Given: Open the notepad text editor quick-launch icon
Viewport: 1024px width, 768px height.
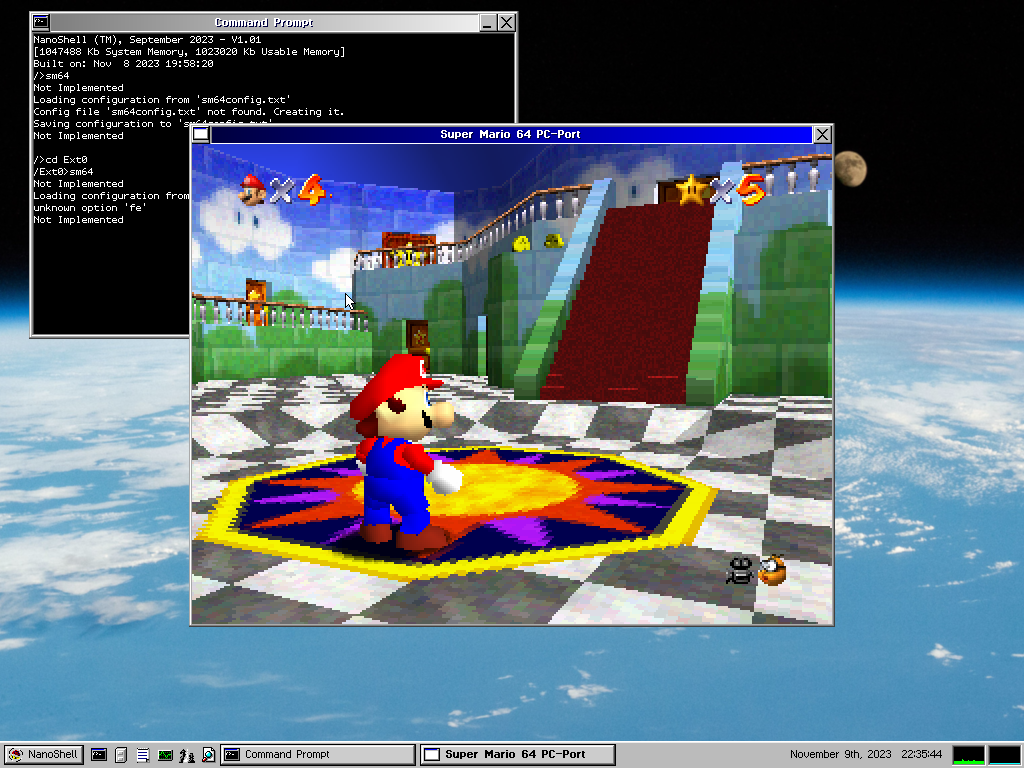Looking at the screenshot, I should 143,754.
